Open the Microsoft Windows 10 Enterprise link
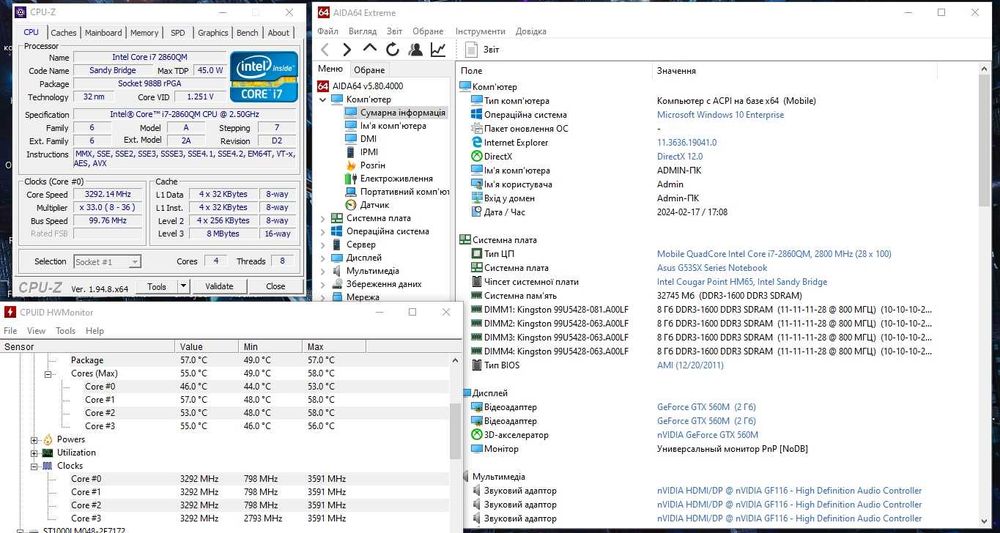Viewport: 1000px width, 533px height. coord(720,115)
